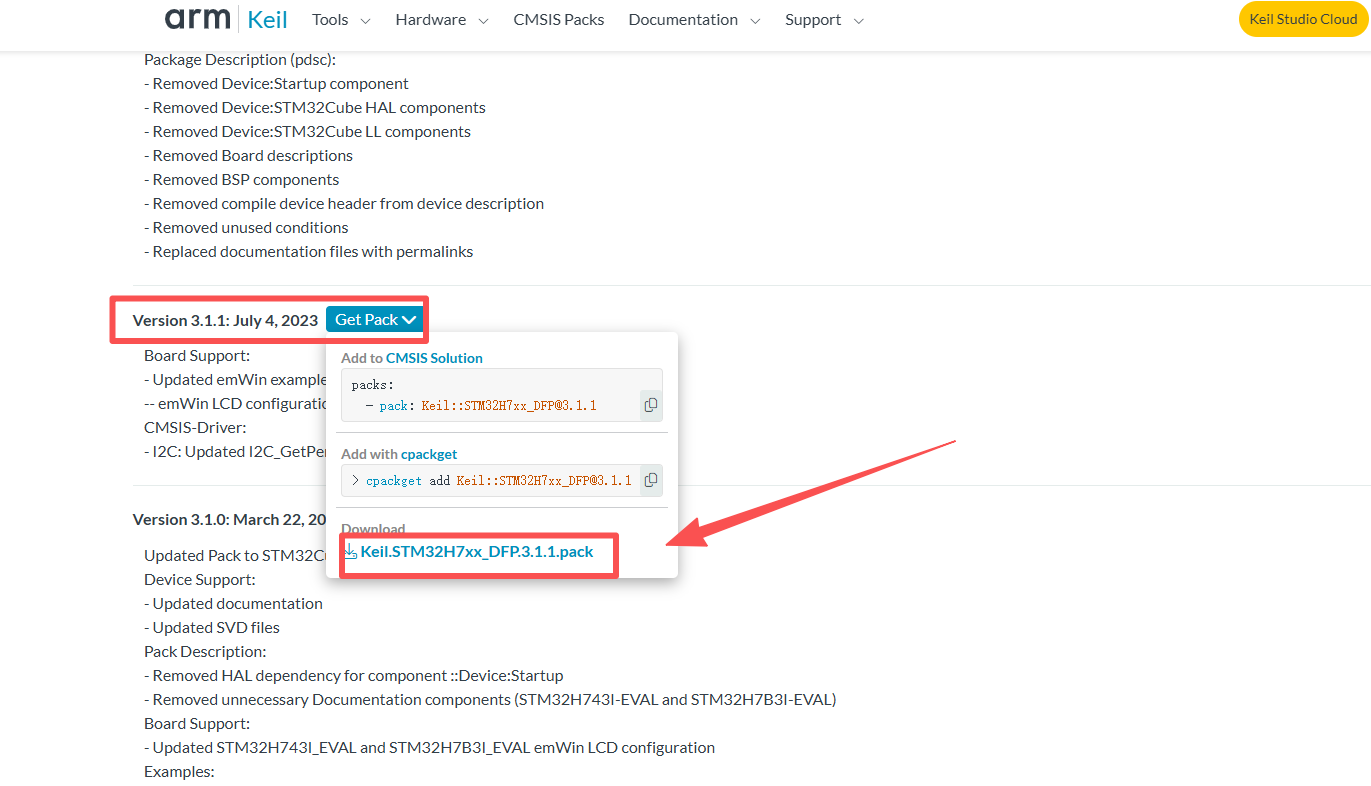Screen dimensions: 1371x786
Task: Copy the CMSIS Solution packs snippet
Action: tap(651, 405)
